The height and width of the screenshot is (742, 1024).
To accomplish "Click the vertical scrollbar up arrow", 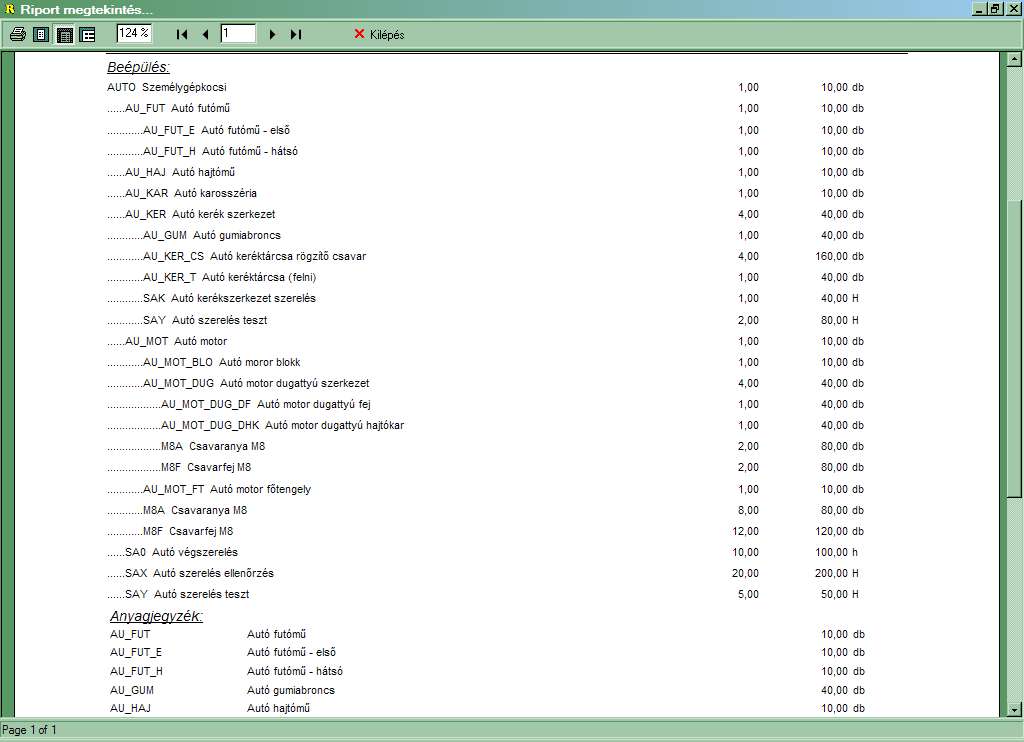I will click(1014, 59).
